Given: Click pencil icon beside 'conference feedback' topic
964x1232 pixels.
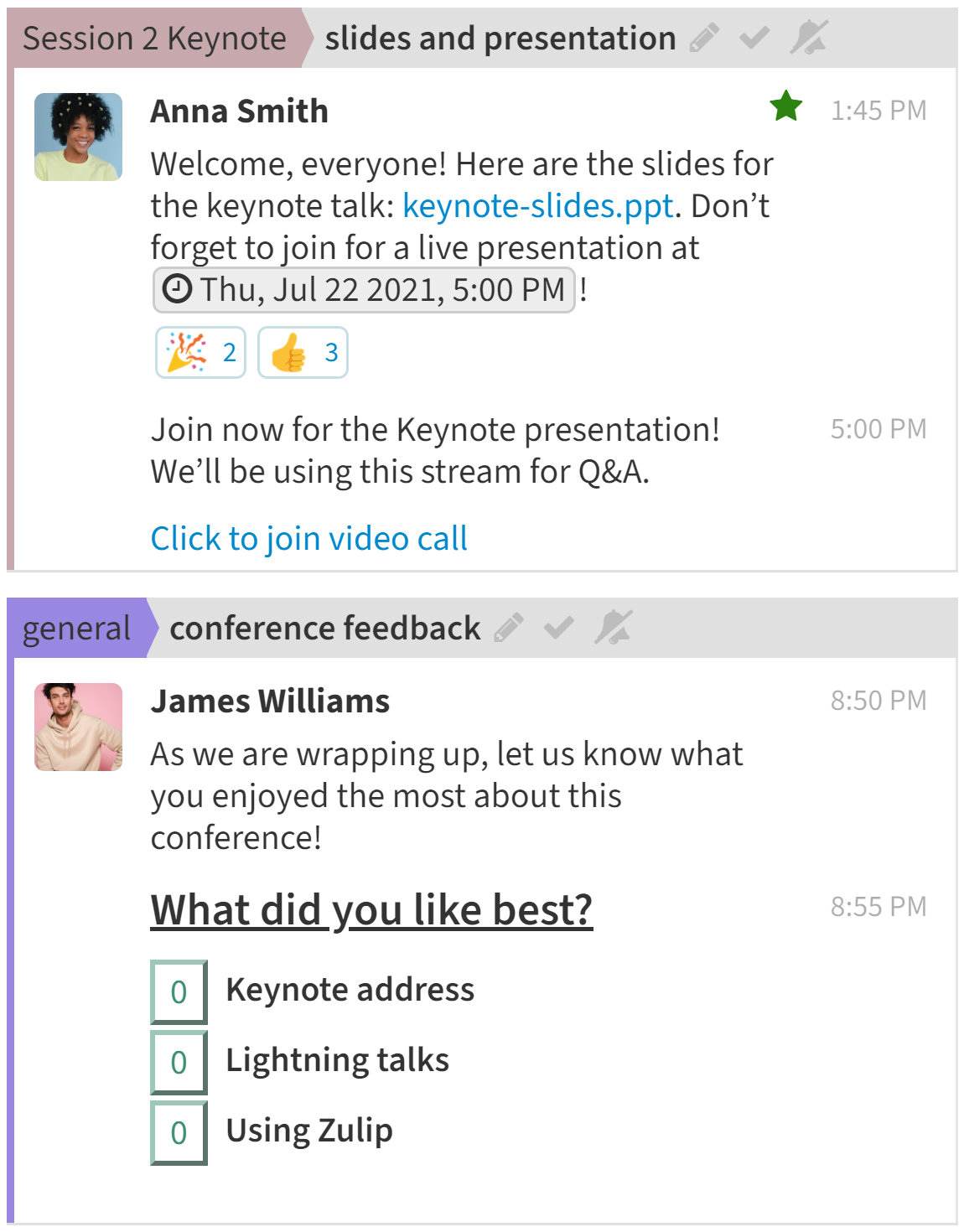Looking at the screenshot, I should [x=509, y=628].
